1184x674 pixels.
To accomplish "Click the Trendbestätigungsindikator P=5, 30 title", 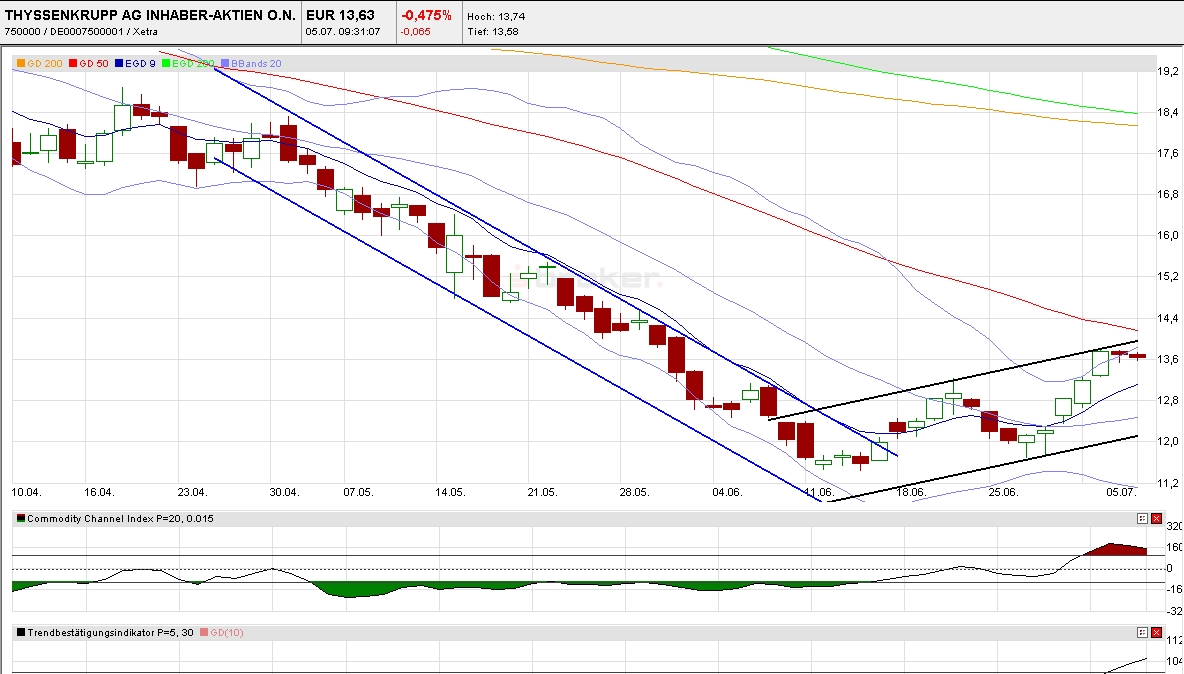I will pyautogui.click(x=110, y=632).
